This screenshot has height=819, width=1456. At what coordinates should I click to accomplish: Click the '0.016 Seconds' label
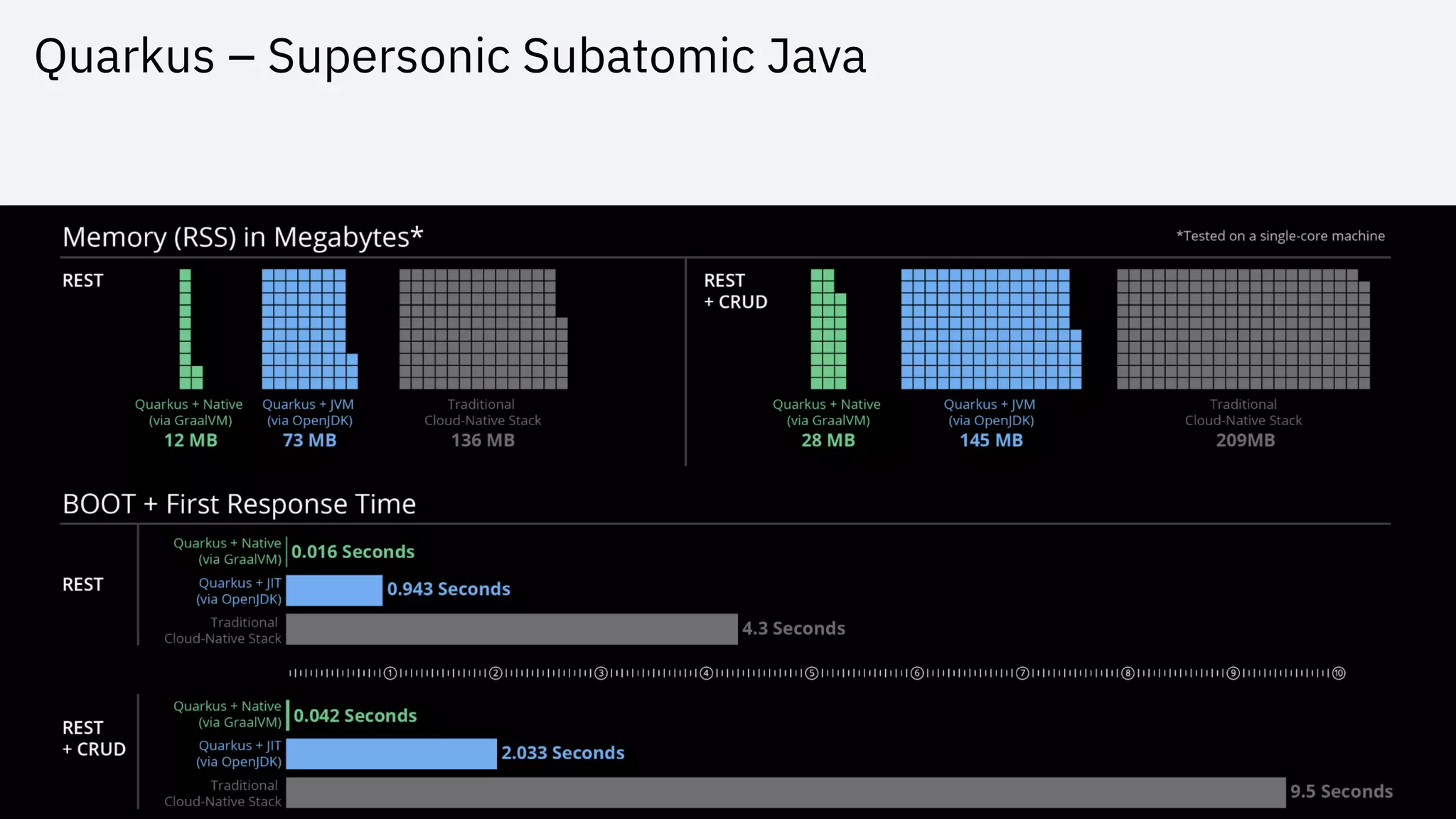(353, 552)
